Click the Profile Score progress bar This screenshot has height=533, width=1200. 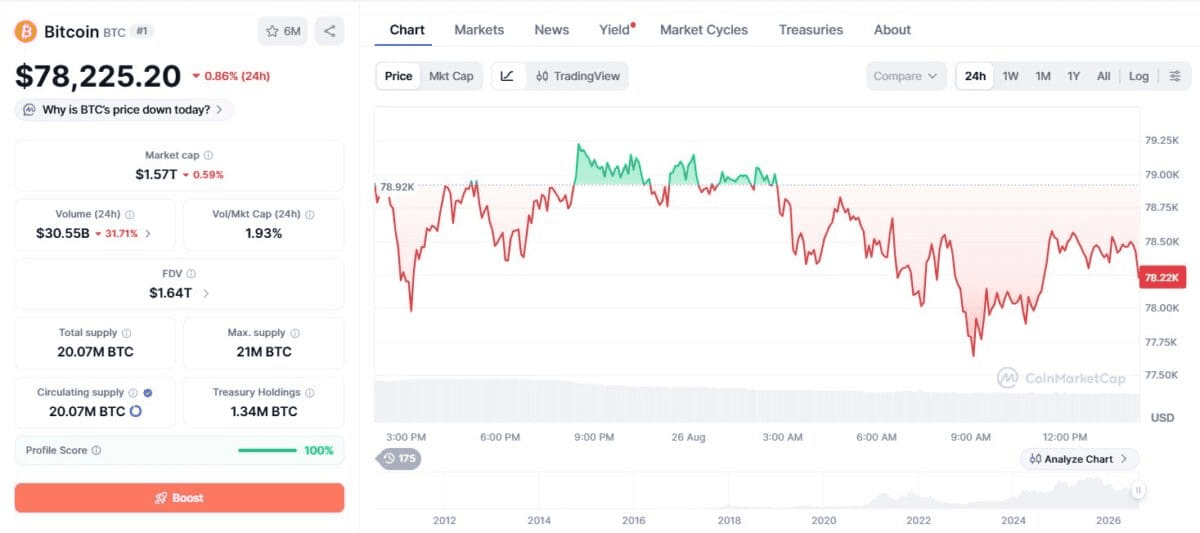267,451
